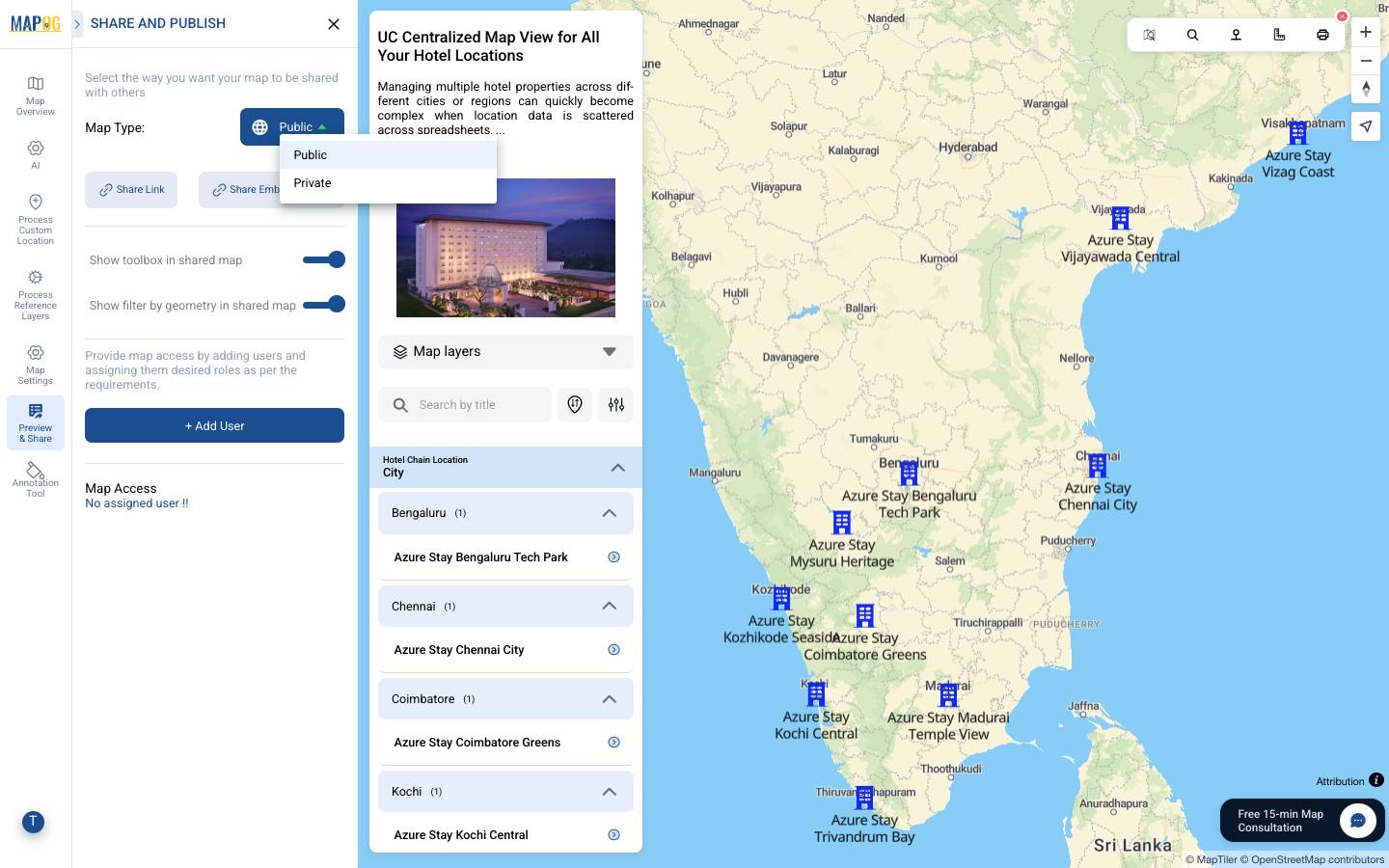Toggle Show toolbox in shared map
The image size is (1389, 868).
324,259
